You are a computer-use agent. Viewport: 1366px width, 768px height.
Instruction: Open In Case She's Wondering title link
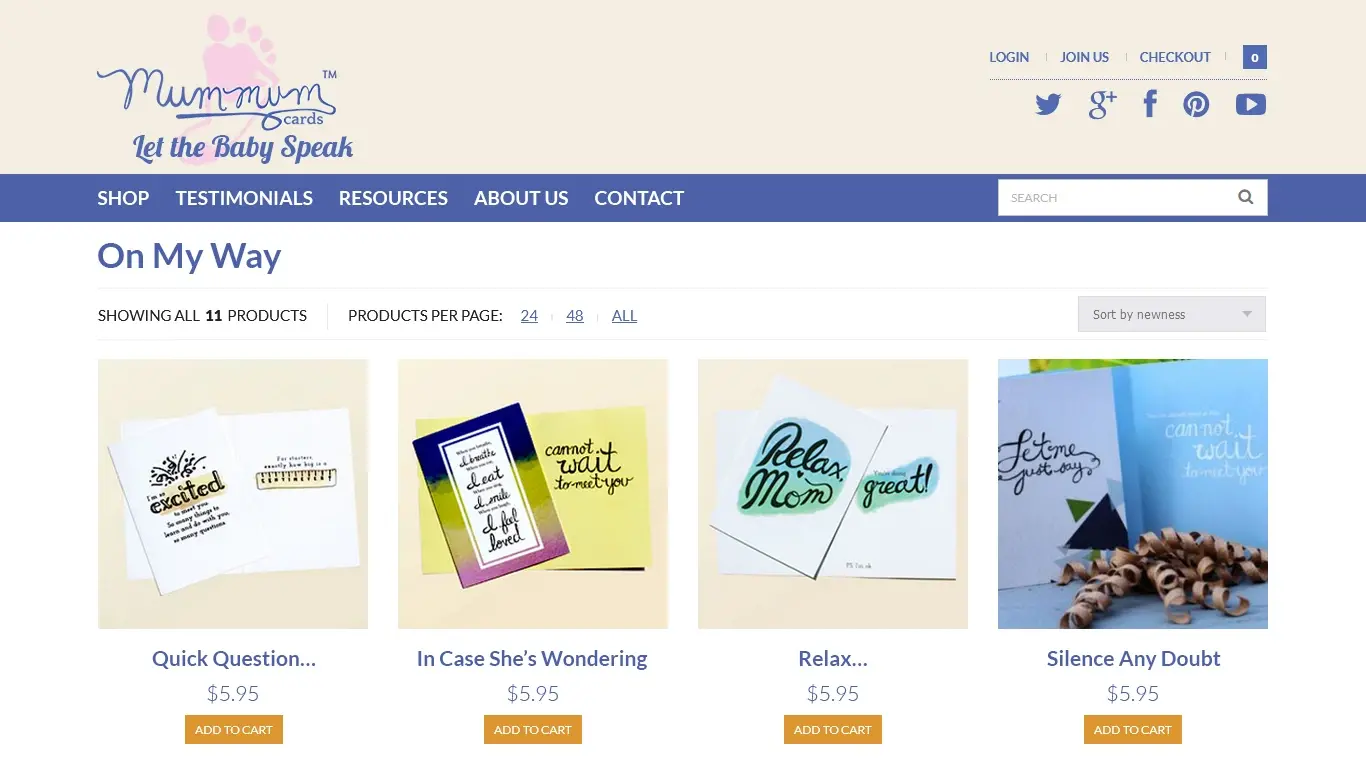pyautogui.click(x=532, y=659)
